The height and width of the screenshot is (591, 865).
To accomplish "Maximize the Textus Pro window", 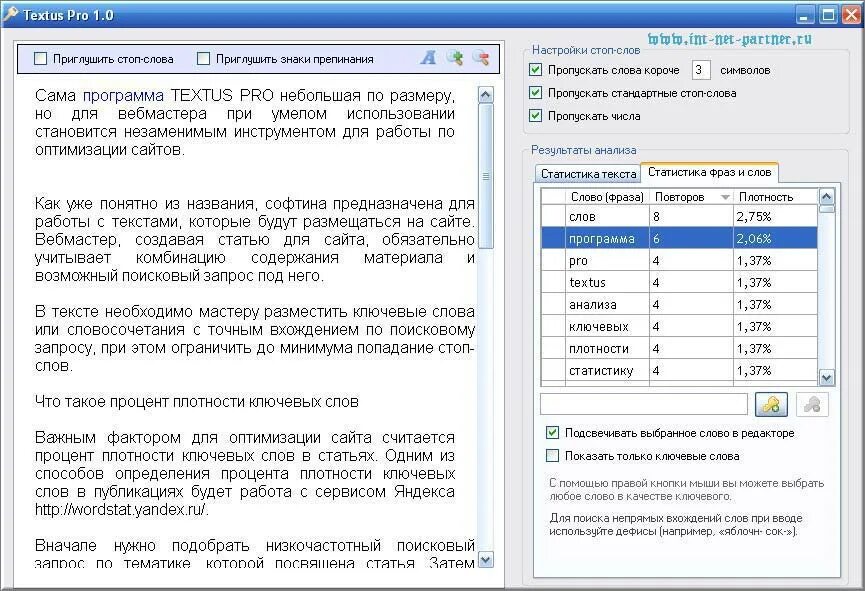I will 828,15.
